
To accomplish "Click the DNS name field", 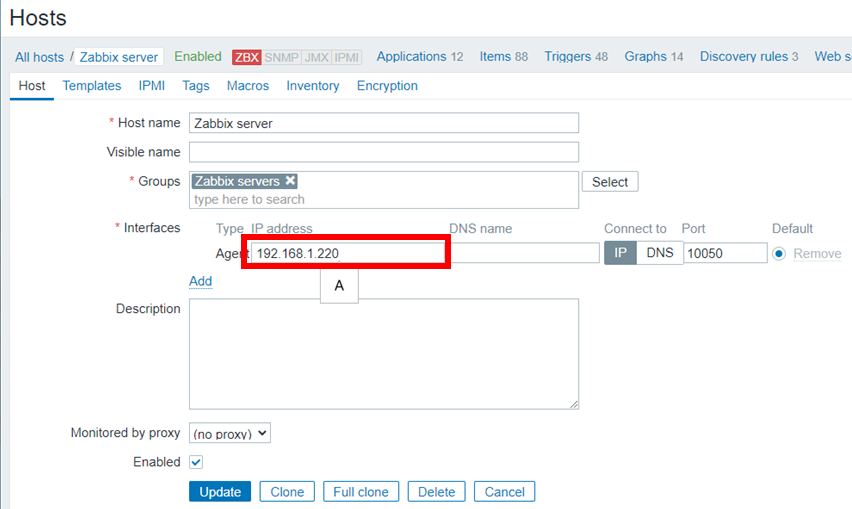I will [525, 253].
